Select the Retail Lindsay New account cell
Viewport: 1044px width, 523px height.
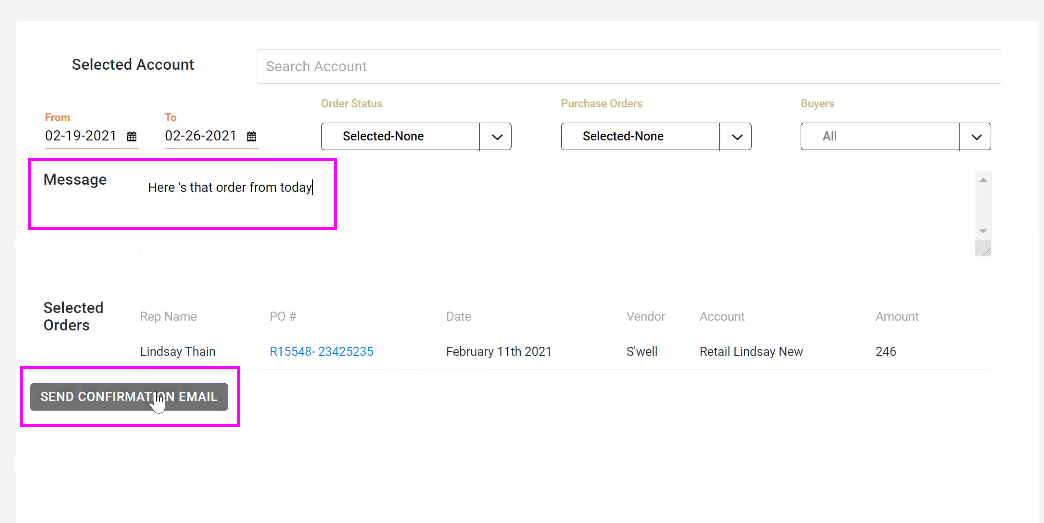[751, 352]
